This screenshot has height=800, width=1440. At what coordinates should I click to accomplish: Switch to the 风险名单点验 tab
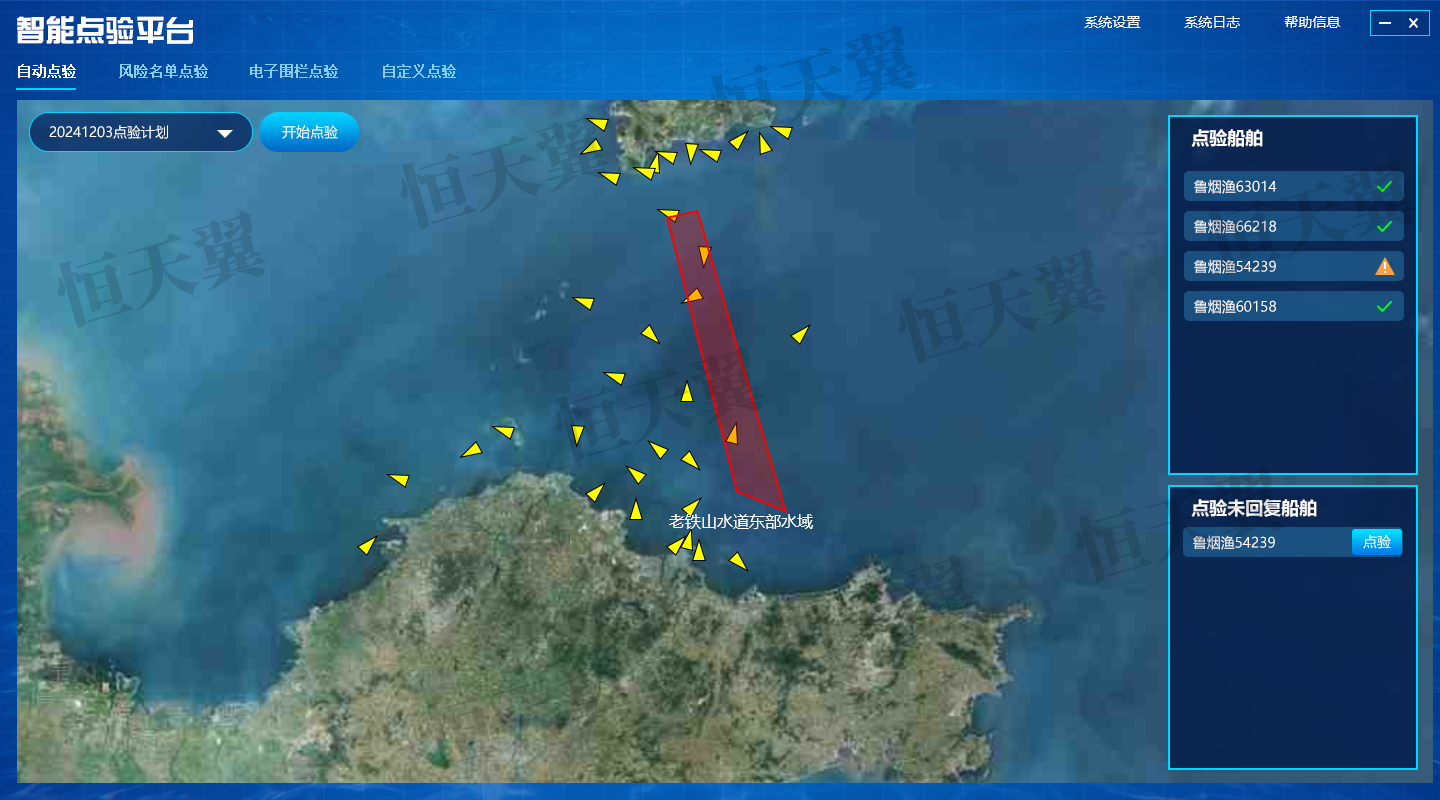click(x=163, y=71)
